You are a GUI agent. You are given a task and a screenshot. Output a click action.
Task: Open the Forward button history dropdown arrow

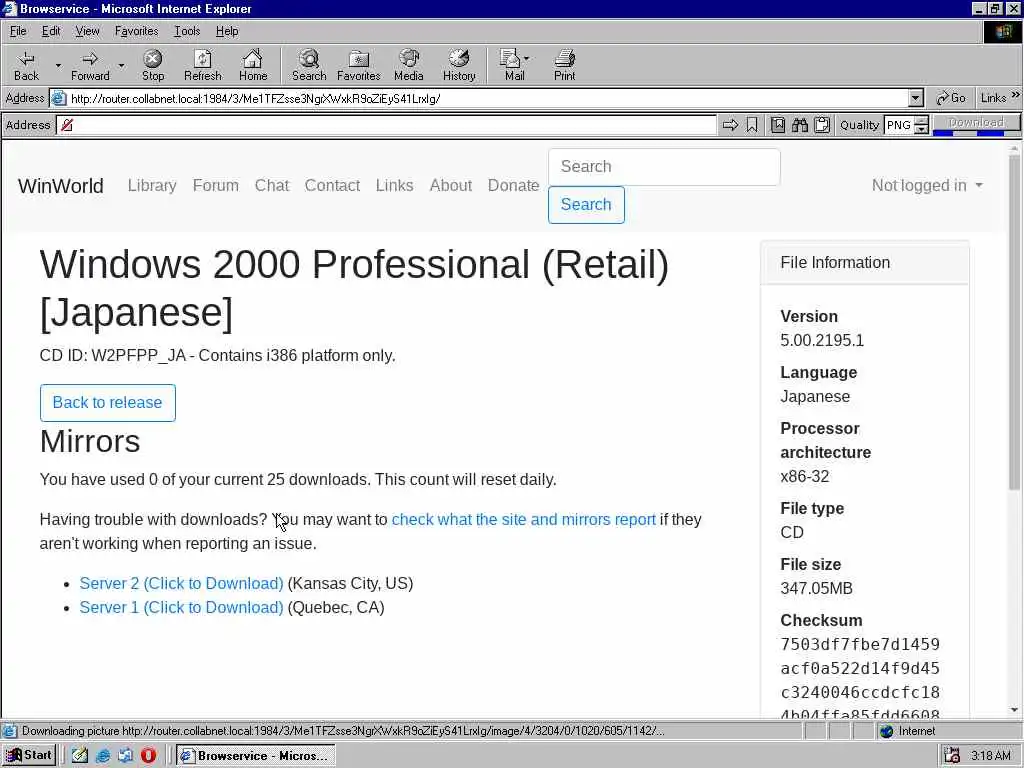121,65
